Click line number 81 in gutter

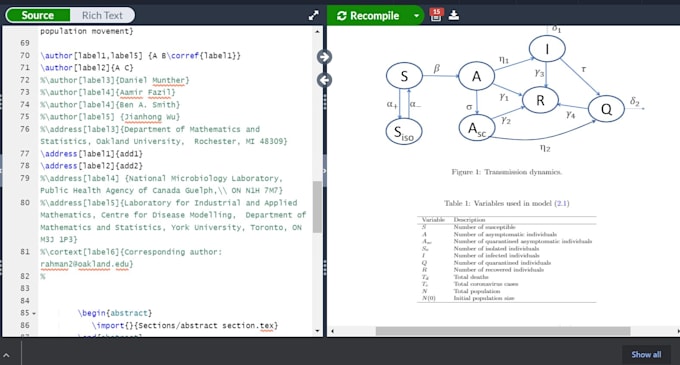tap(25, 252)
